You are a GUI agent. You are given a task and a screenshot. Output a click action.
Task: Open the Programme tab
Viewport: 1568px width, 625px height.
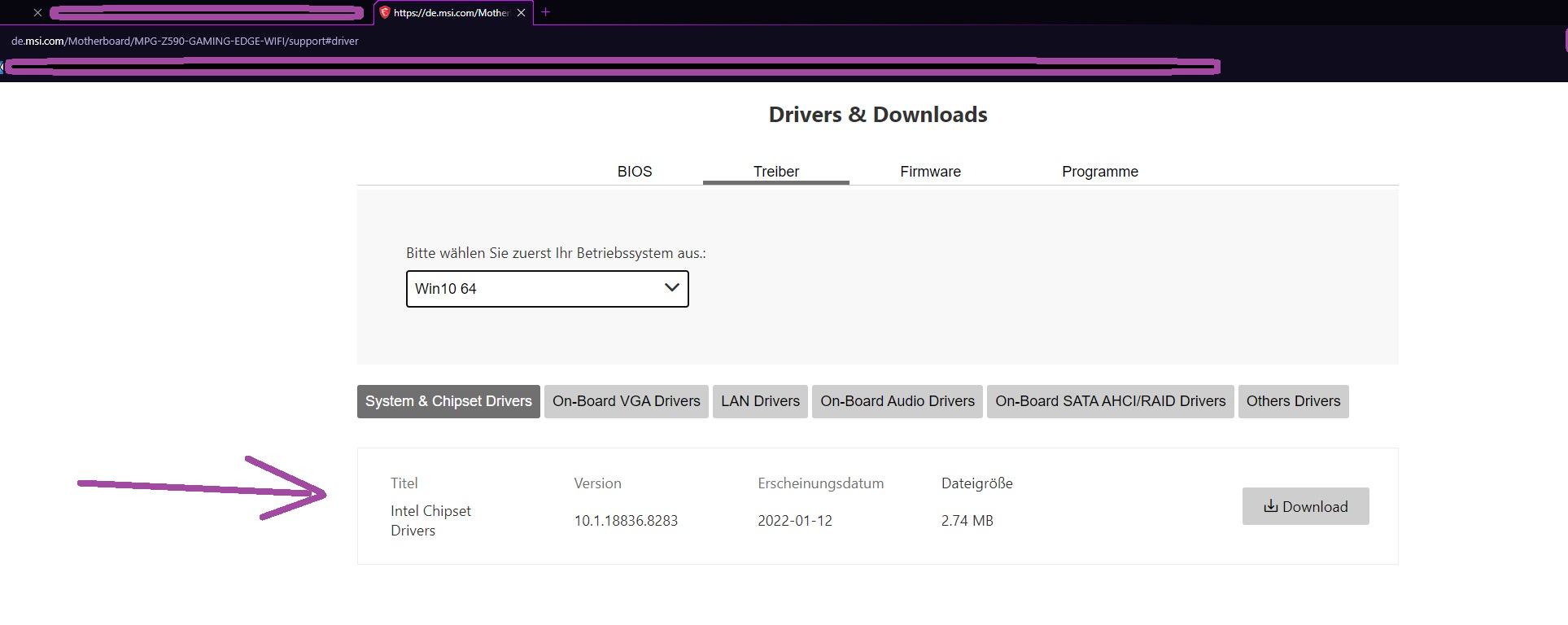click(x=1100, y=172)
